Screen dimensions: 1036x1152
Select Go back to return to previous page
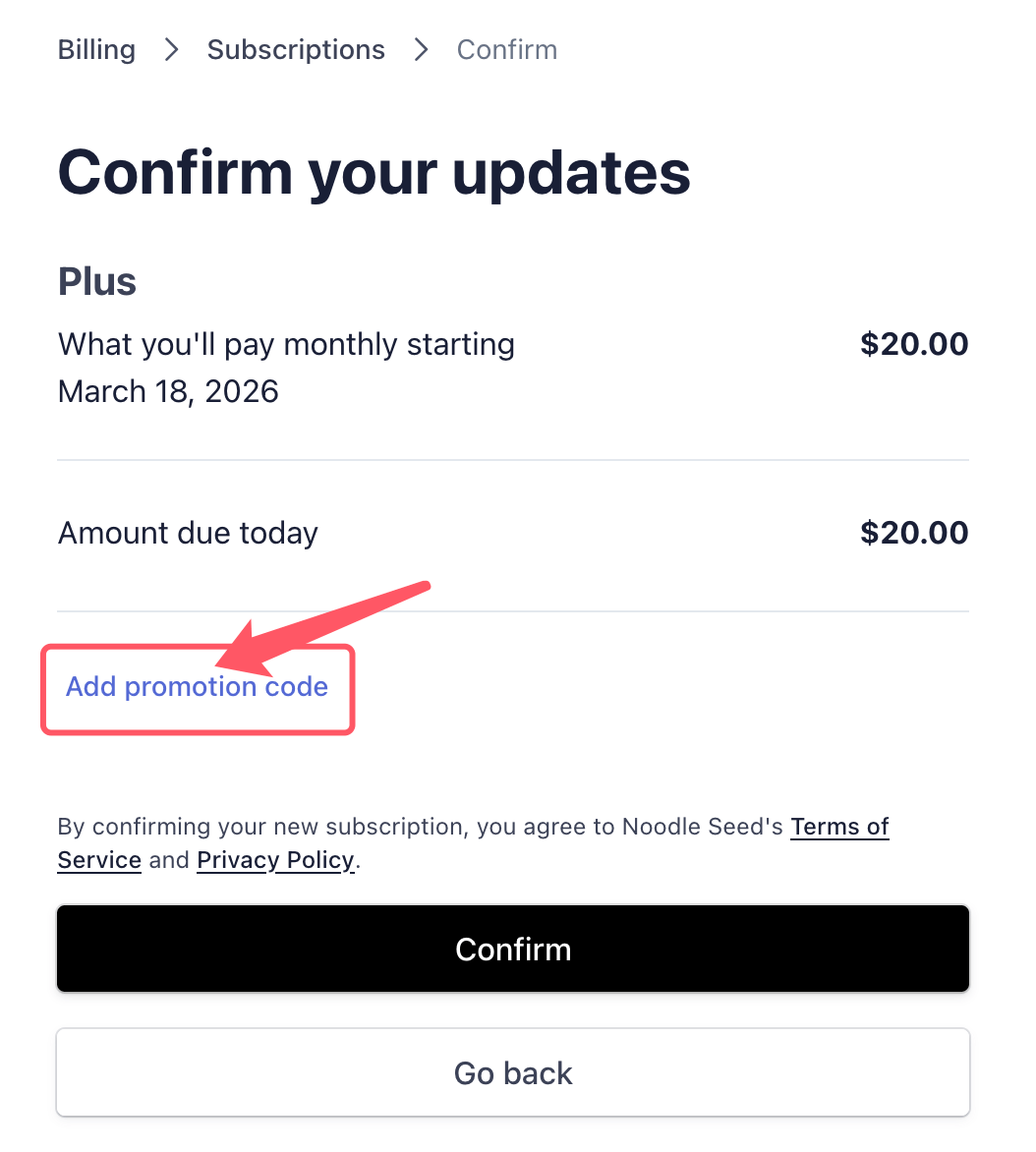(x=513, y=1072)
